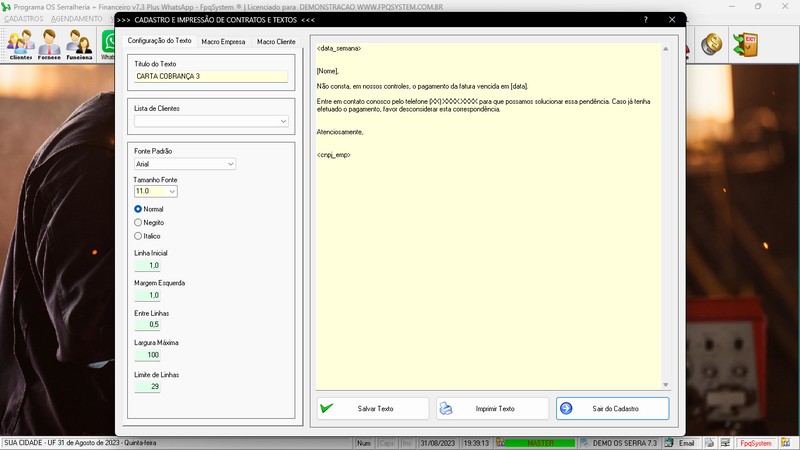800x450 pixels.
Task: Open the CADASTROS menu
Action: (x=23, y=19)
